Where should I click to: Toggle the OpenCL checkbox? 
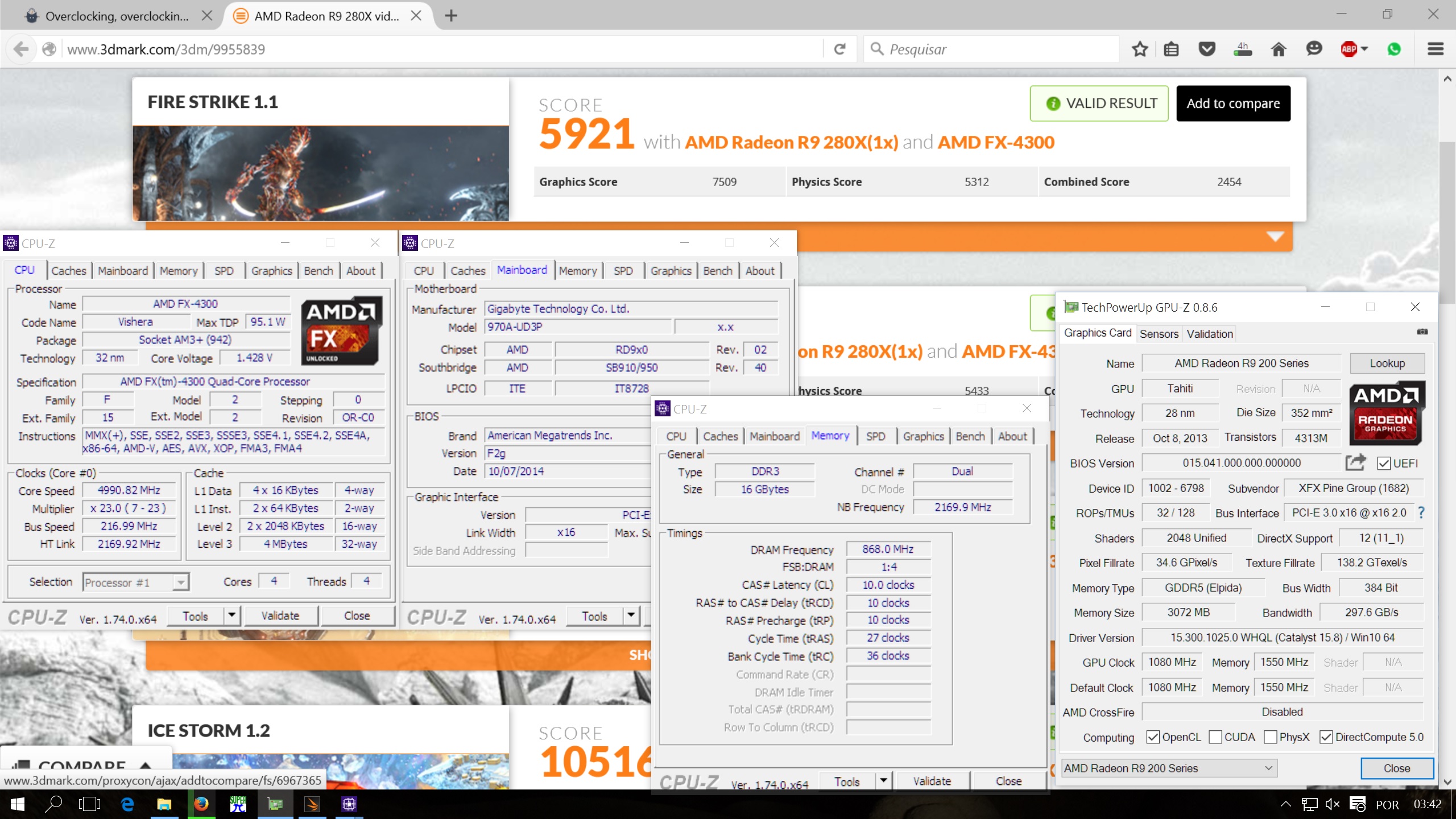coord(1153,737)
